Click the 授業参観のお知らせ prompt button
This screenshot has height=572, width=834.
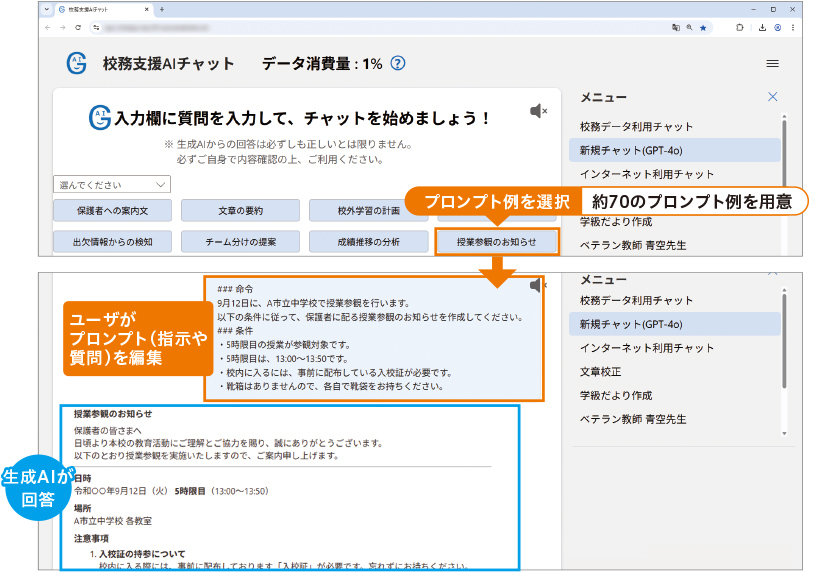click(x=496, y=241)
